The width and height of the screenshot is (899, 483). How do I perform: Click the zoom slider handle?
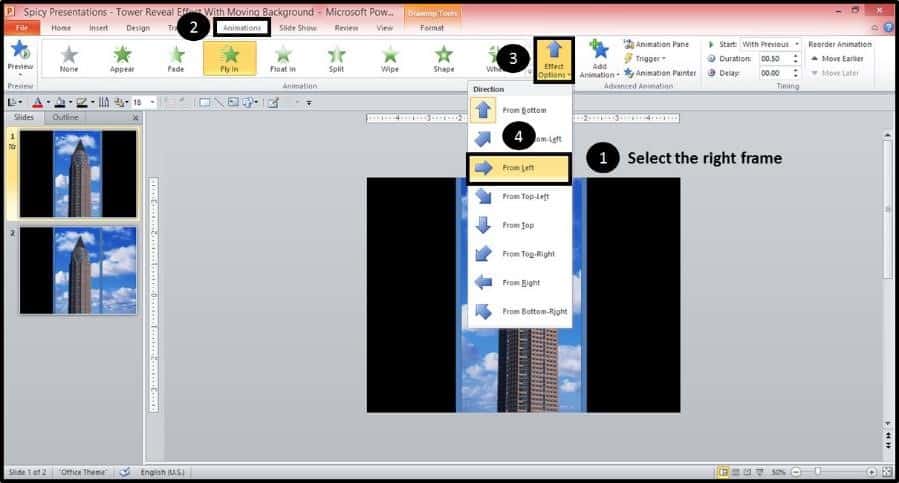(x=818, y=471)
